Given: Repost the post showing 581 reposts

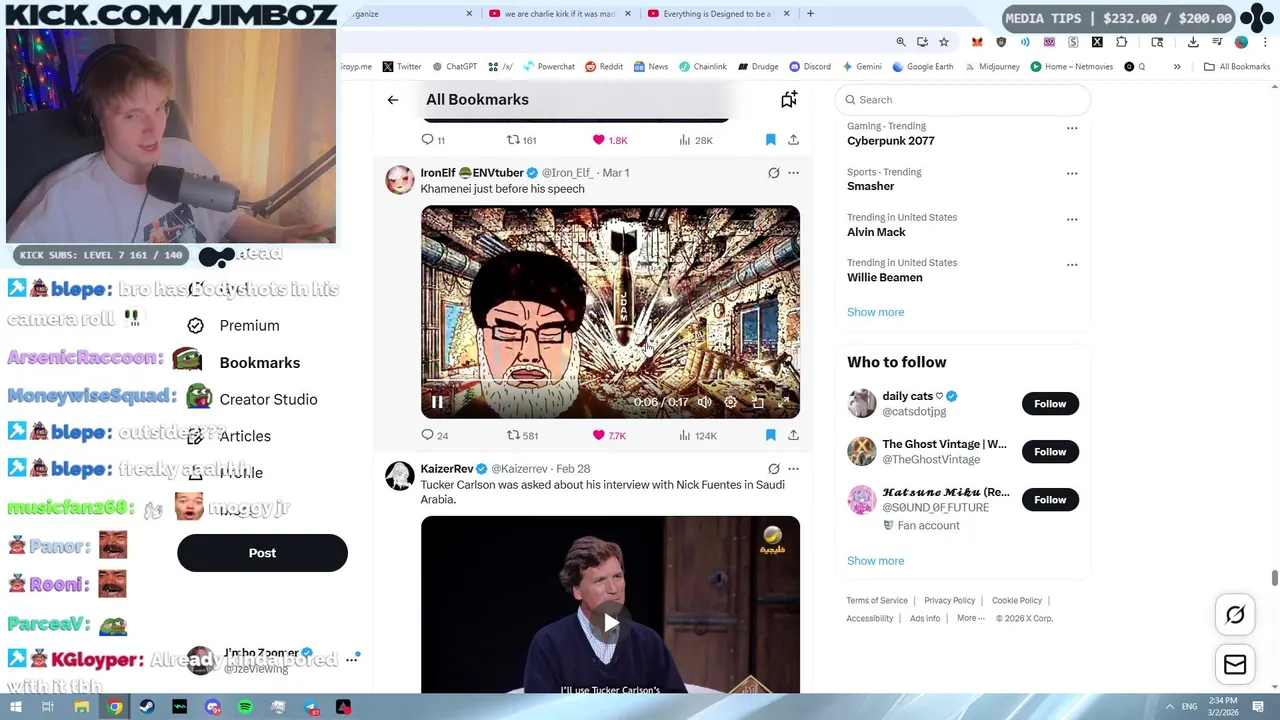Looking at the screenshot, I should [x=522, y=435].
